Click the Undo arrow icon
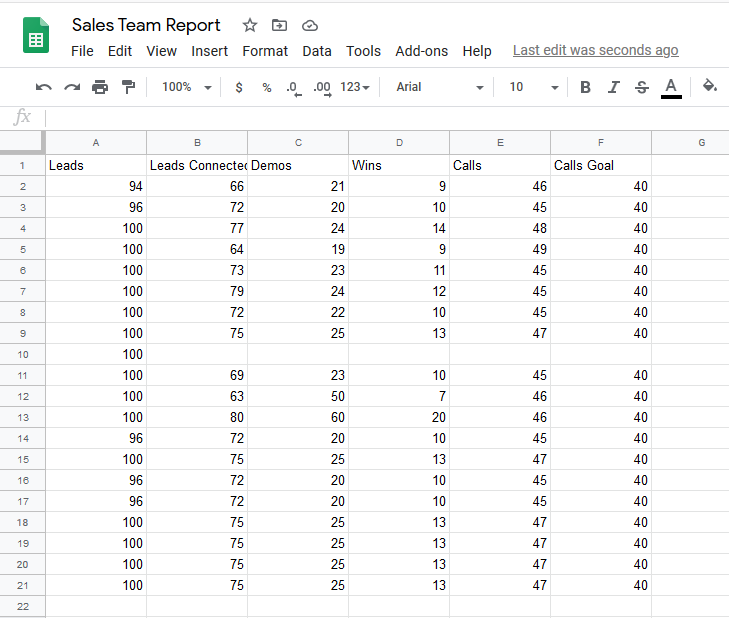 [x=43, y=87]
